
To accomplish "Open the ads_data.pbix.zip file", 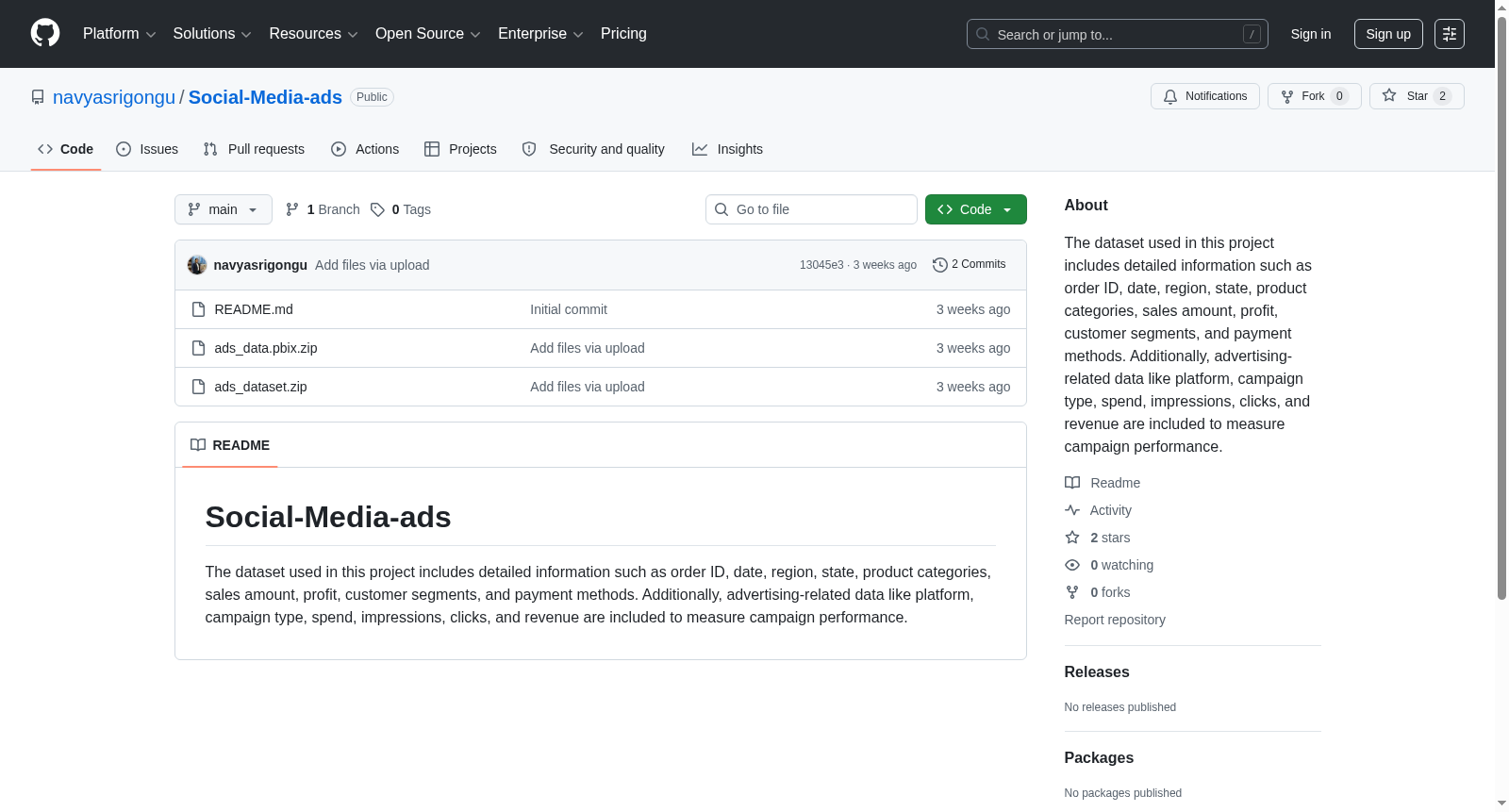I will coord(266,348).
